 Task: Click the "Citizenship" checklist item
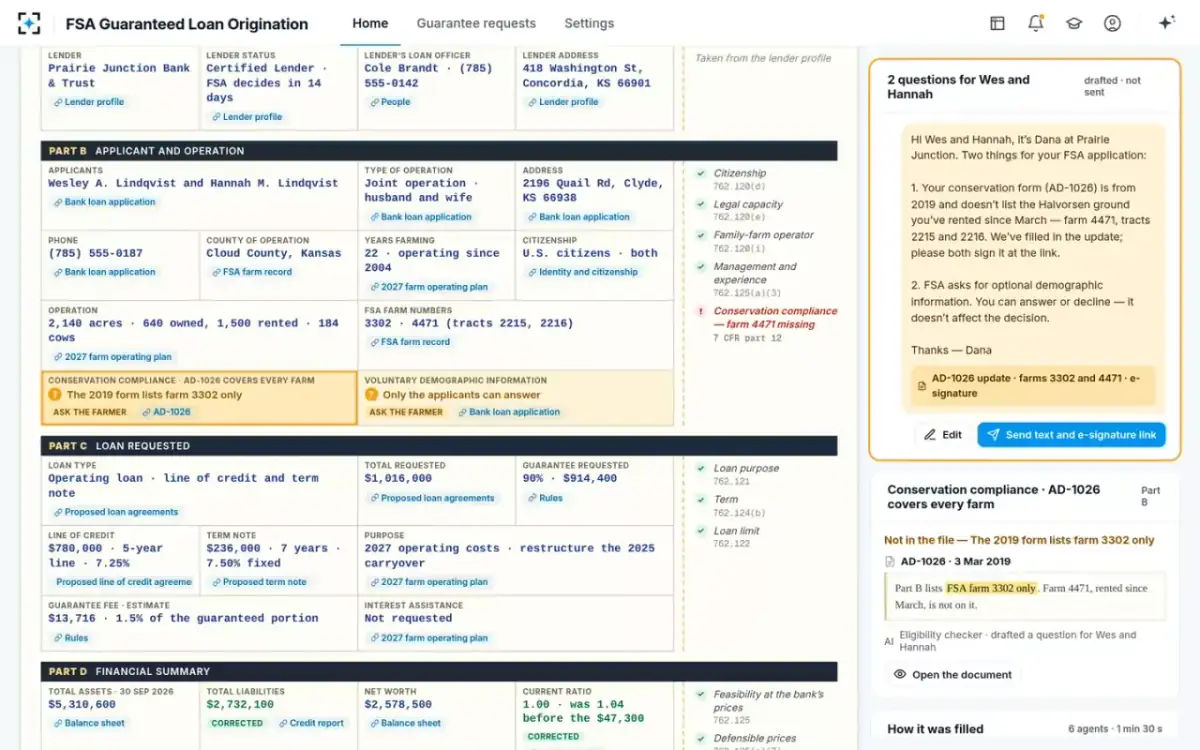(x=740, y=173)
